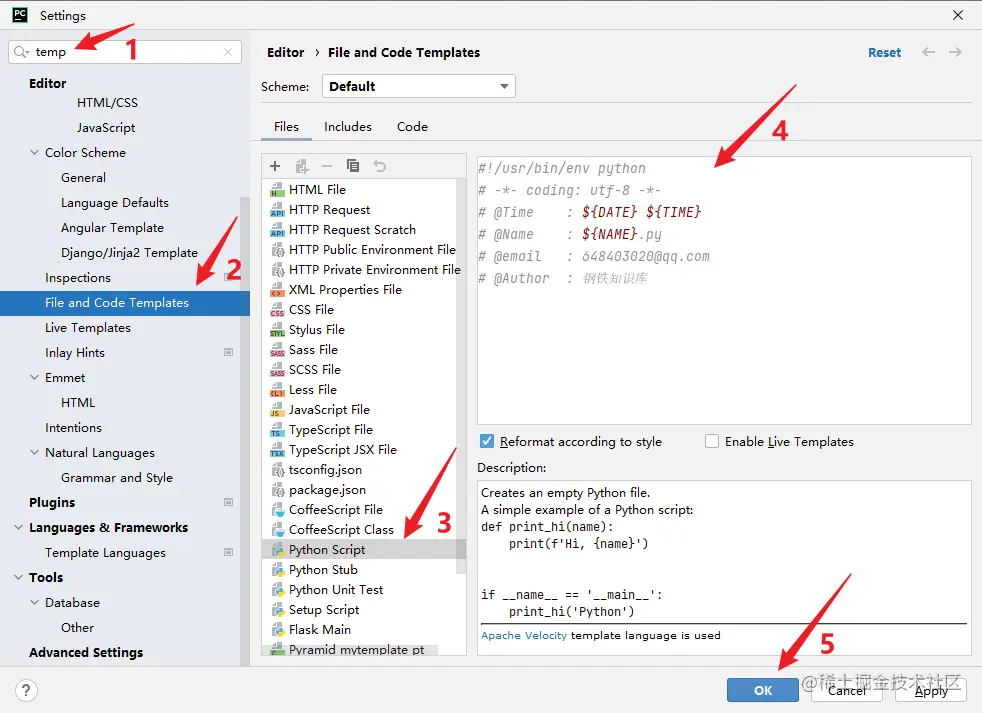Click the JavaScript File template icon
Viewport: 982px width, 713px height.
pyautogui.click(x=277, y=410)
